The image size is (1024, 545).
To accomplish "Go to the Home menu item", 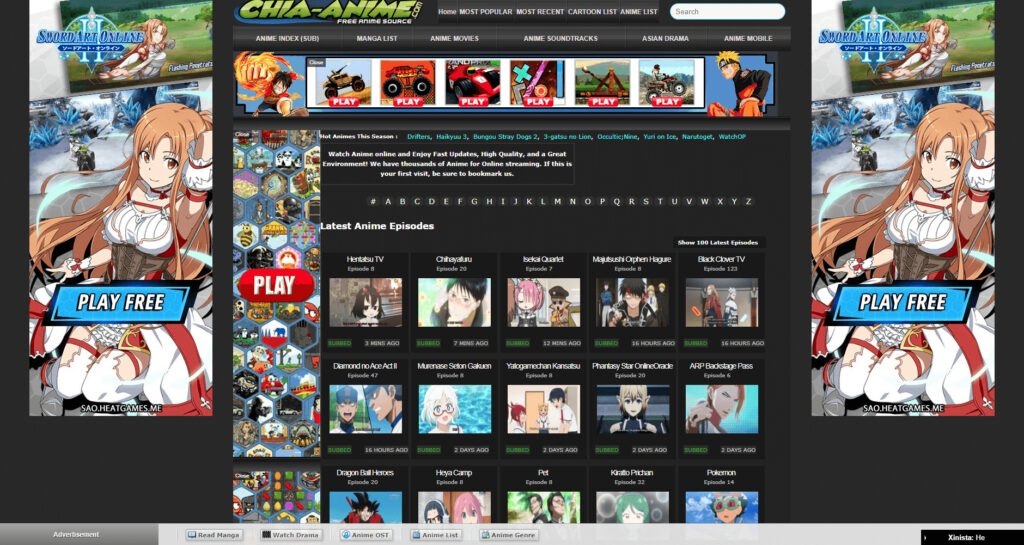I will tap(447, 12).
